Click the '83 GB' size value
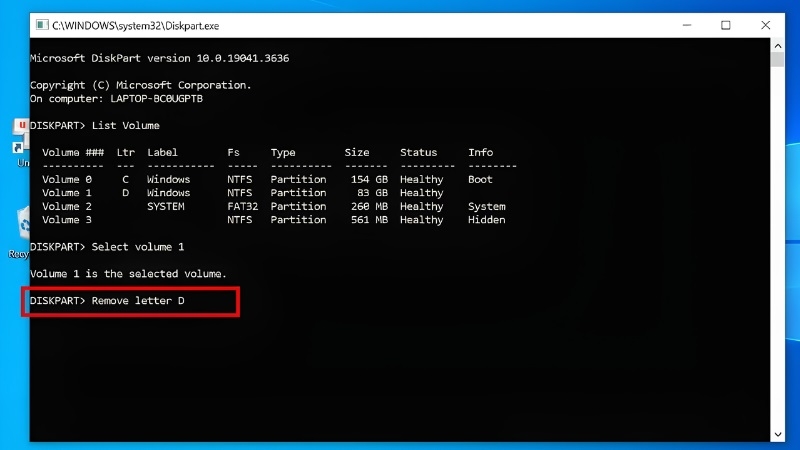 pyautogui.click(x=372, y=193)
